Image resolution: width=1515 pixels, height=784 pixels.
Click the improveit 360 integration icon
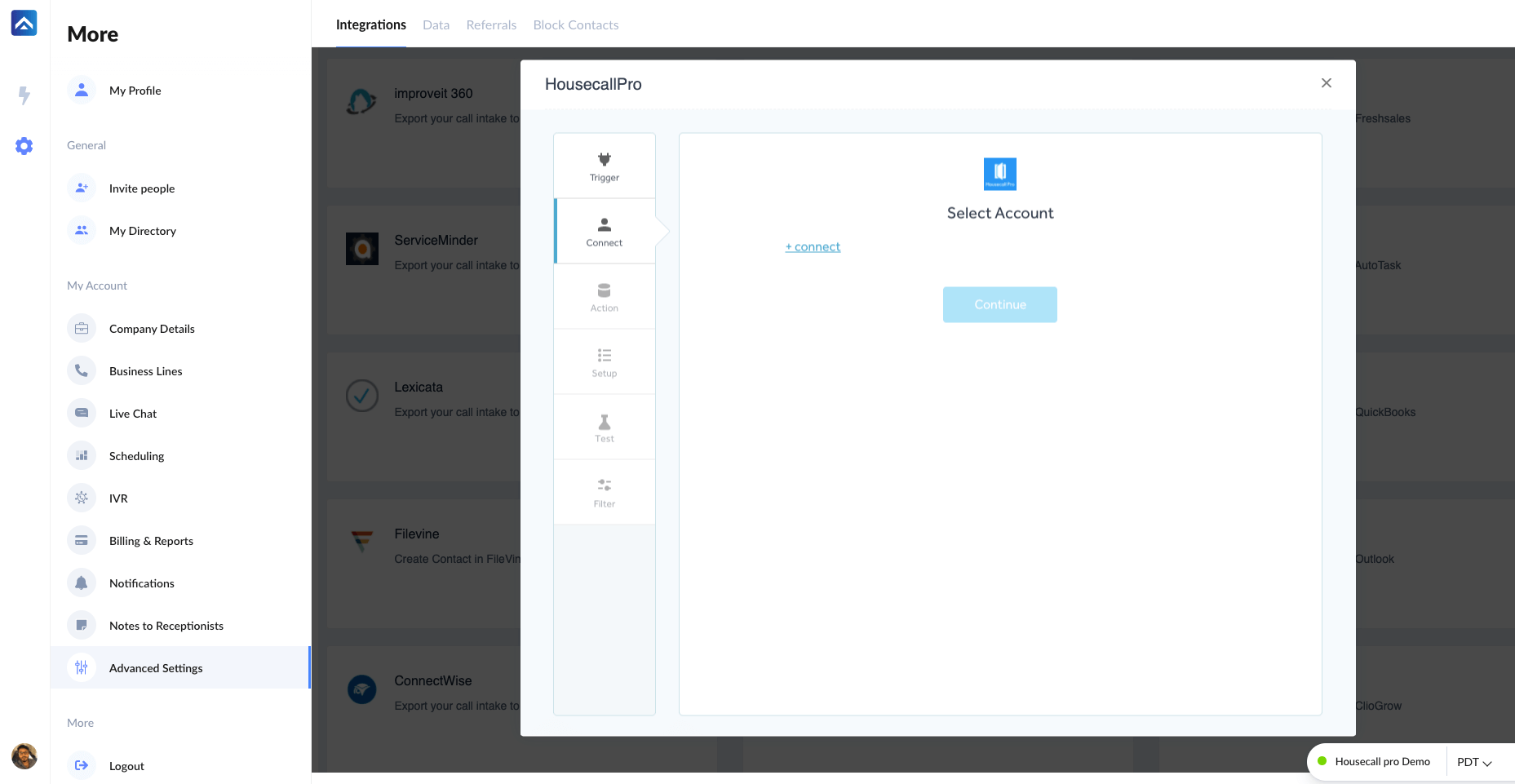(x=361, y=102)
